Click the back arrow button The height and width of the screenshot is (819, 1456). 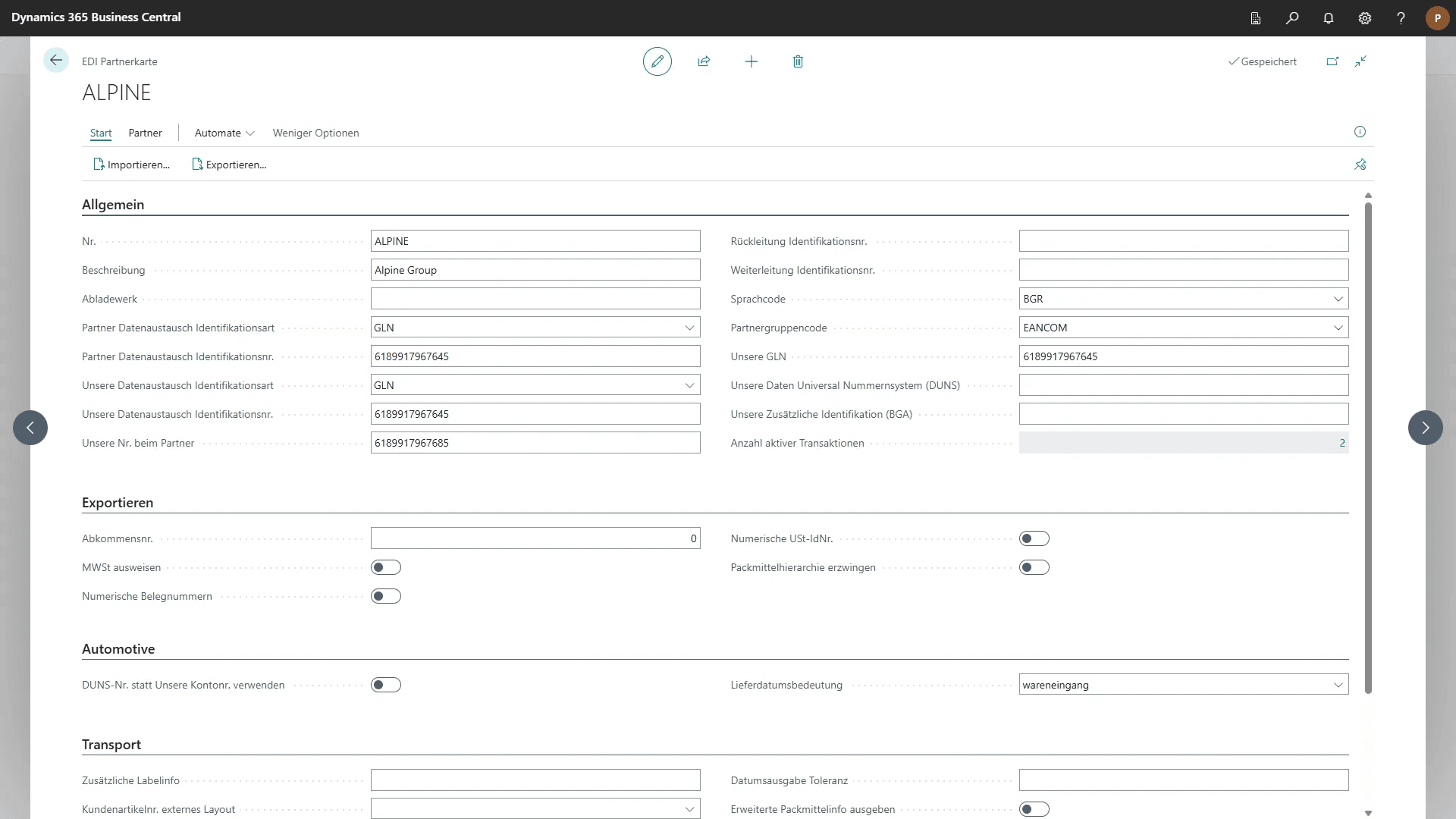[56, 61]
